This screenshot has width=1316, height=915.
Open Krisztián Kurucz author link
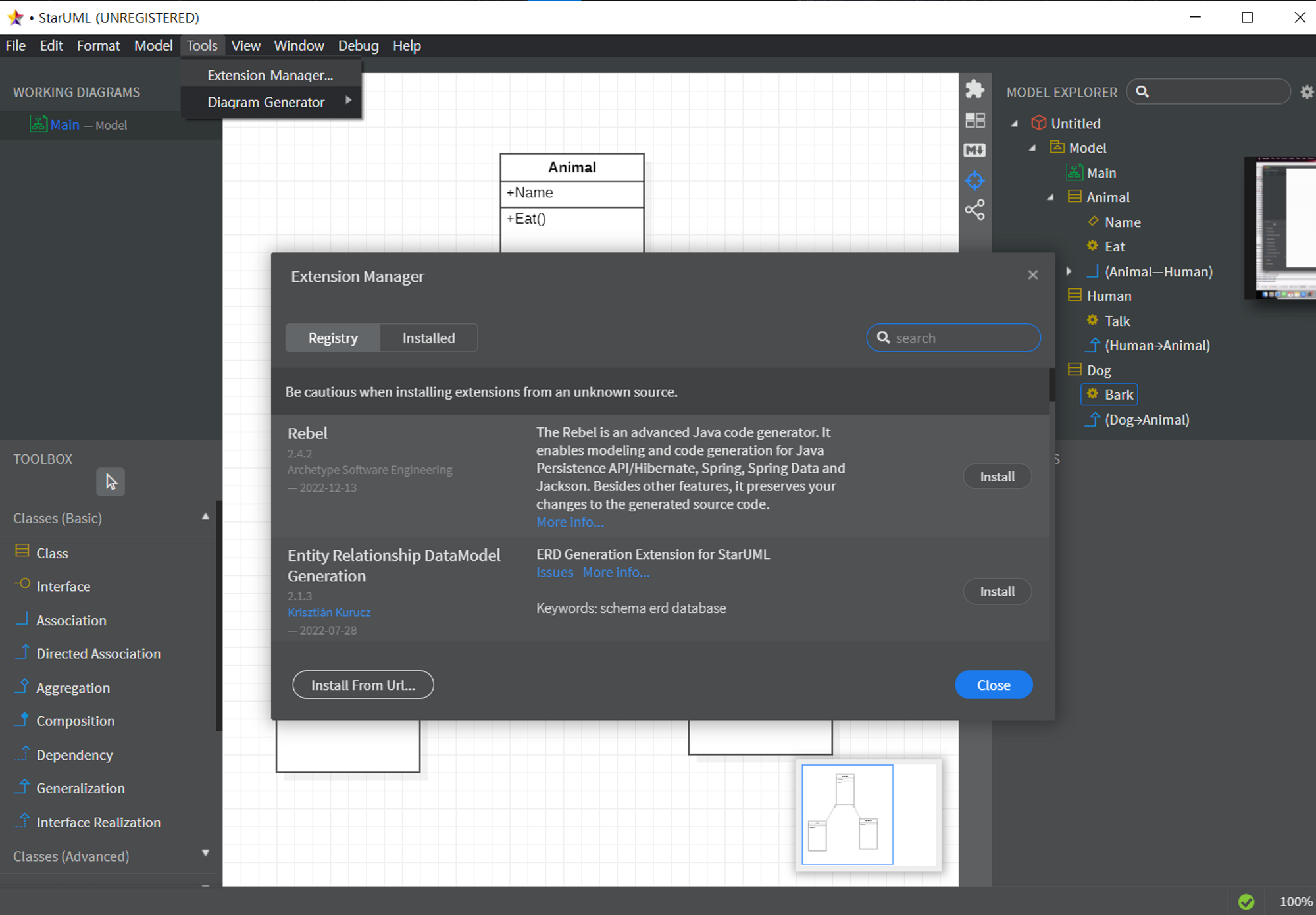[329, 612]
